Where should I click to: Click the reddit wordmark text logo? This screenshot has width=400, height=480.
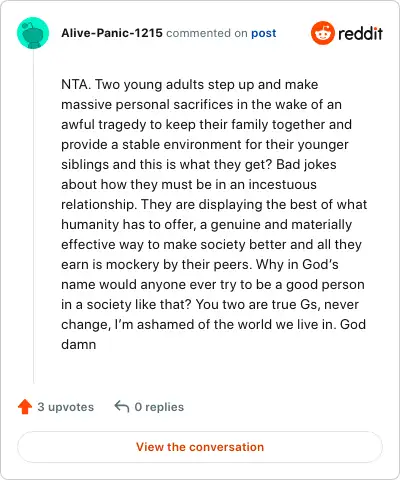click(x=360, y=33)
